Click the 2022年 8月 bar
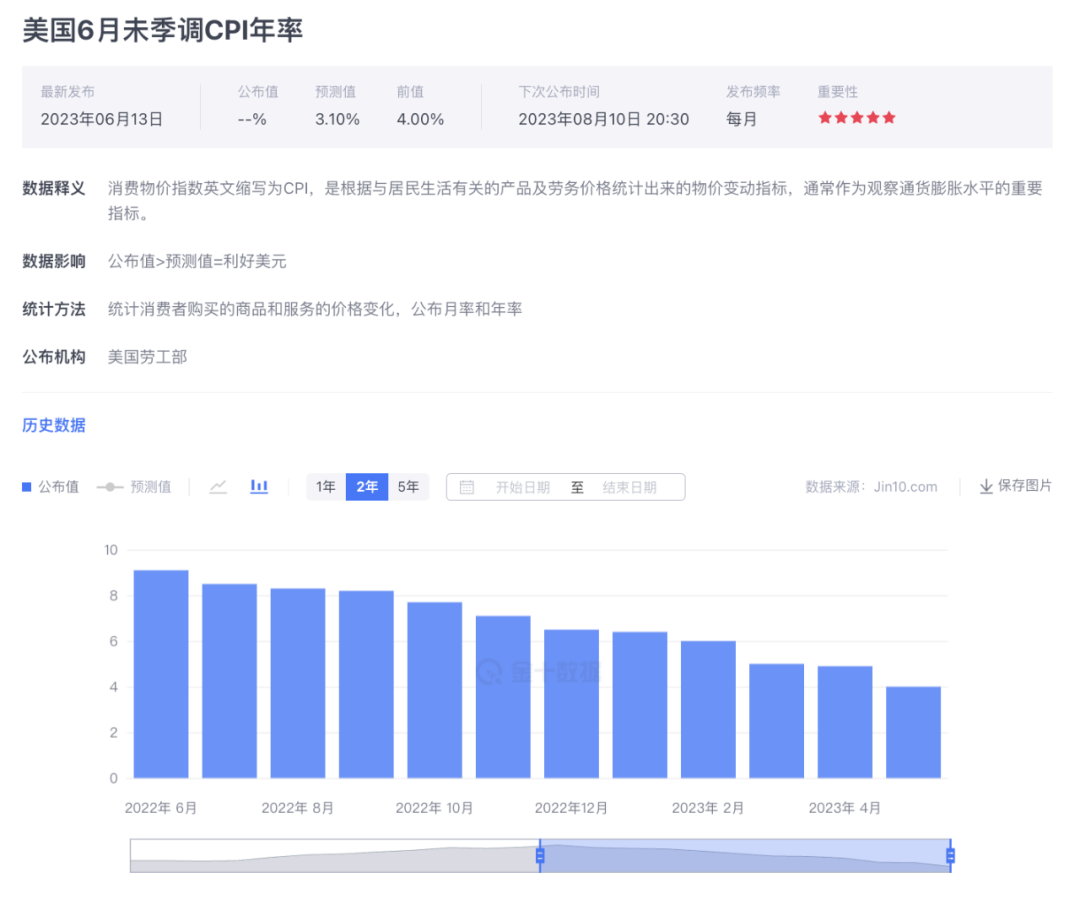 tap(298, 683)
